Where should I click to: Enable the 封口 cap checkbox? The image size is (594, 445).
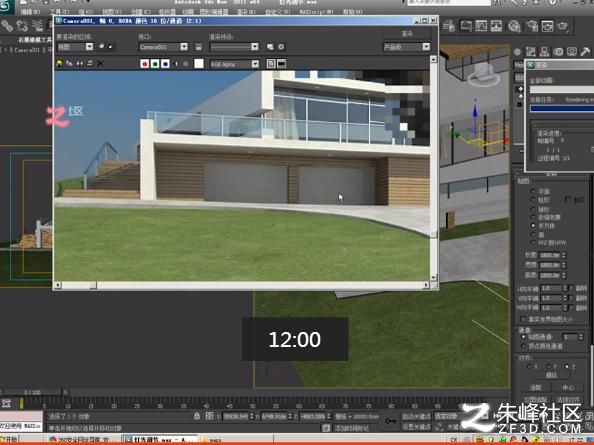click(568, 199)
